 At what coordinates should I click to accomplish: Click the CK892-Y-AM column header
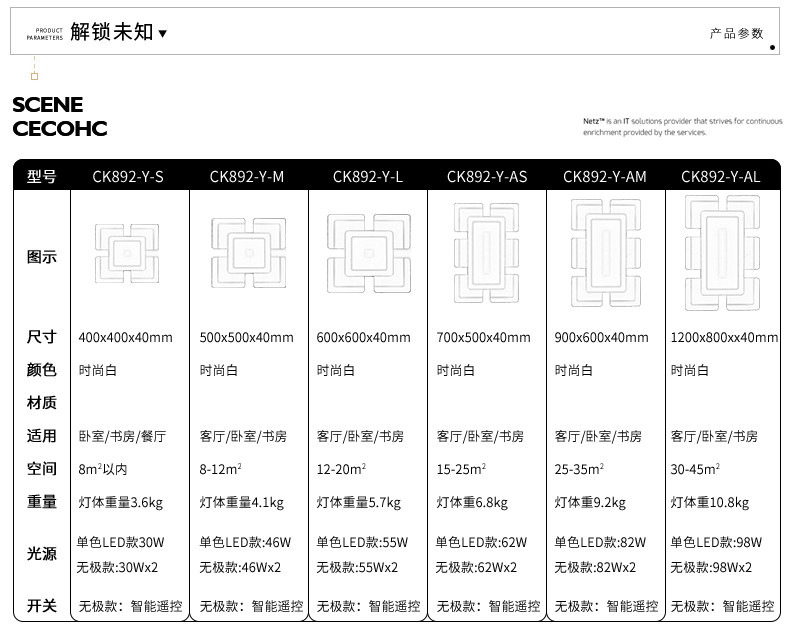click(605, 177)
